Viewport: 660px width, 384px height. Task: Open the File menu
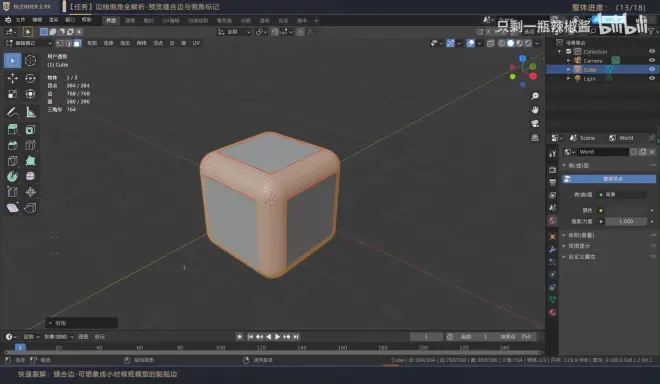coord(20,20)
